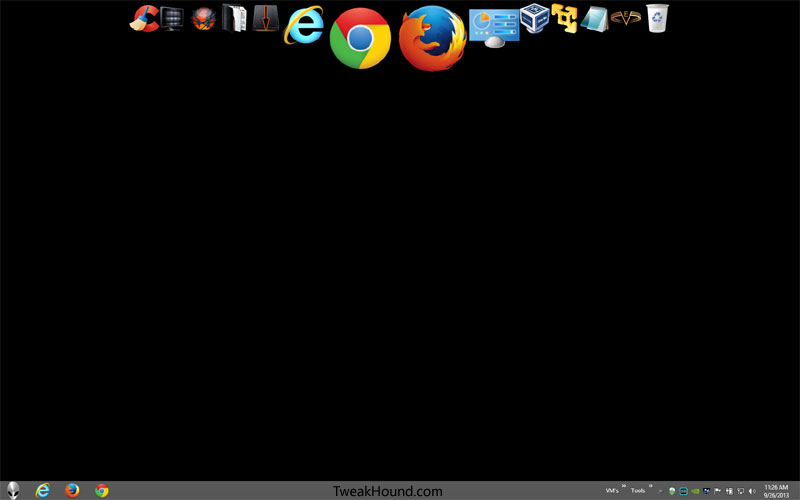Open the taskbar clock and date

pos(776,491)
